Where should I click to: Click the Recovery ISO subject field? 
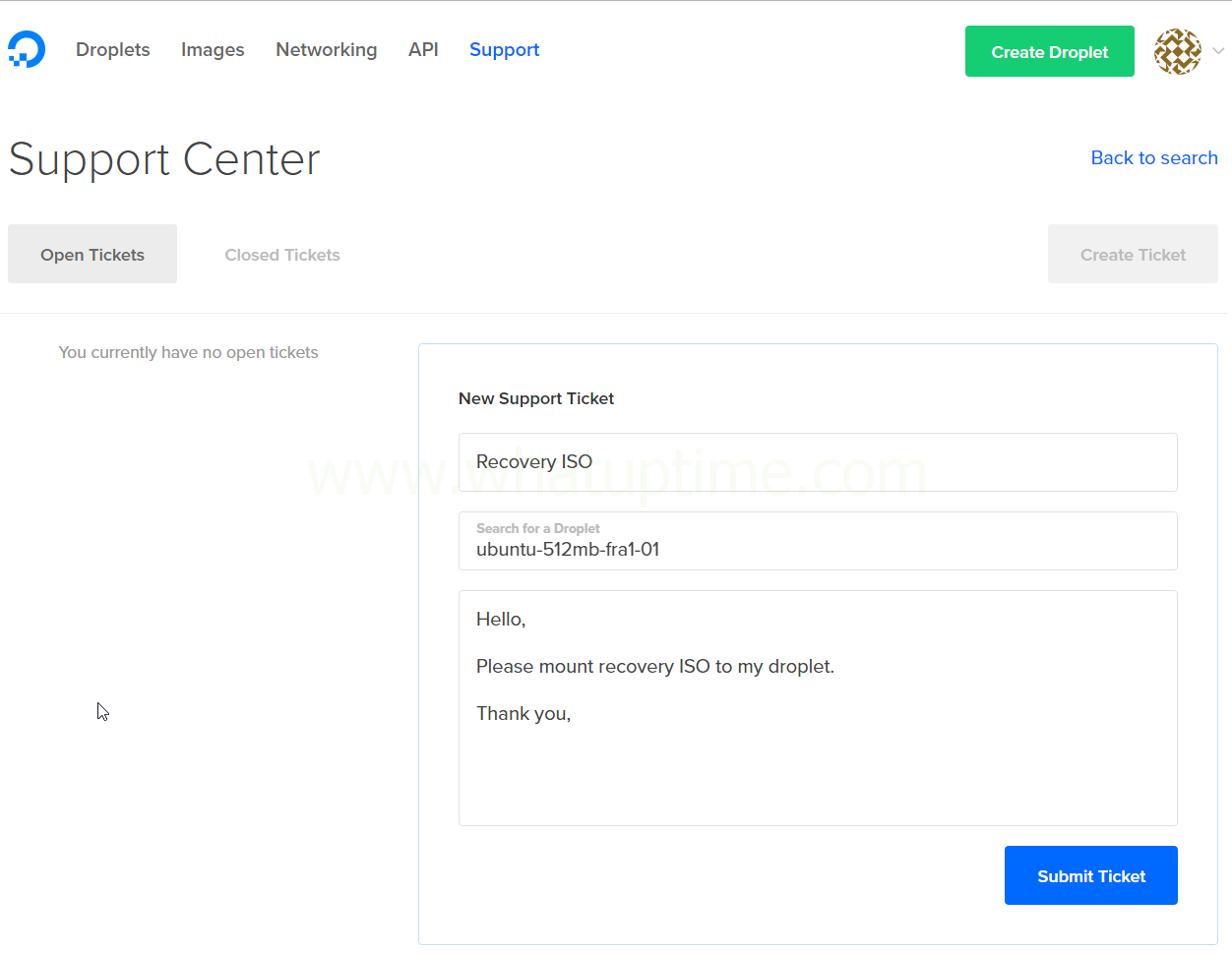[x=818, y=462]
